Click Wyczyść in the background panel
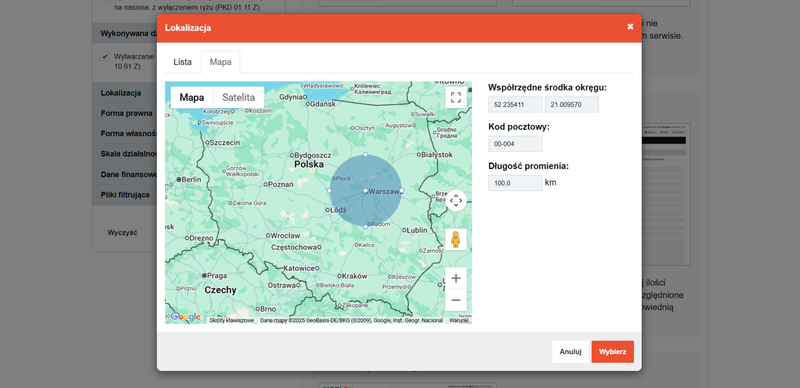 (x=122, y=232)
